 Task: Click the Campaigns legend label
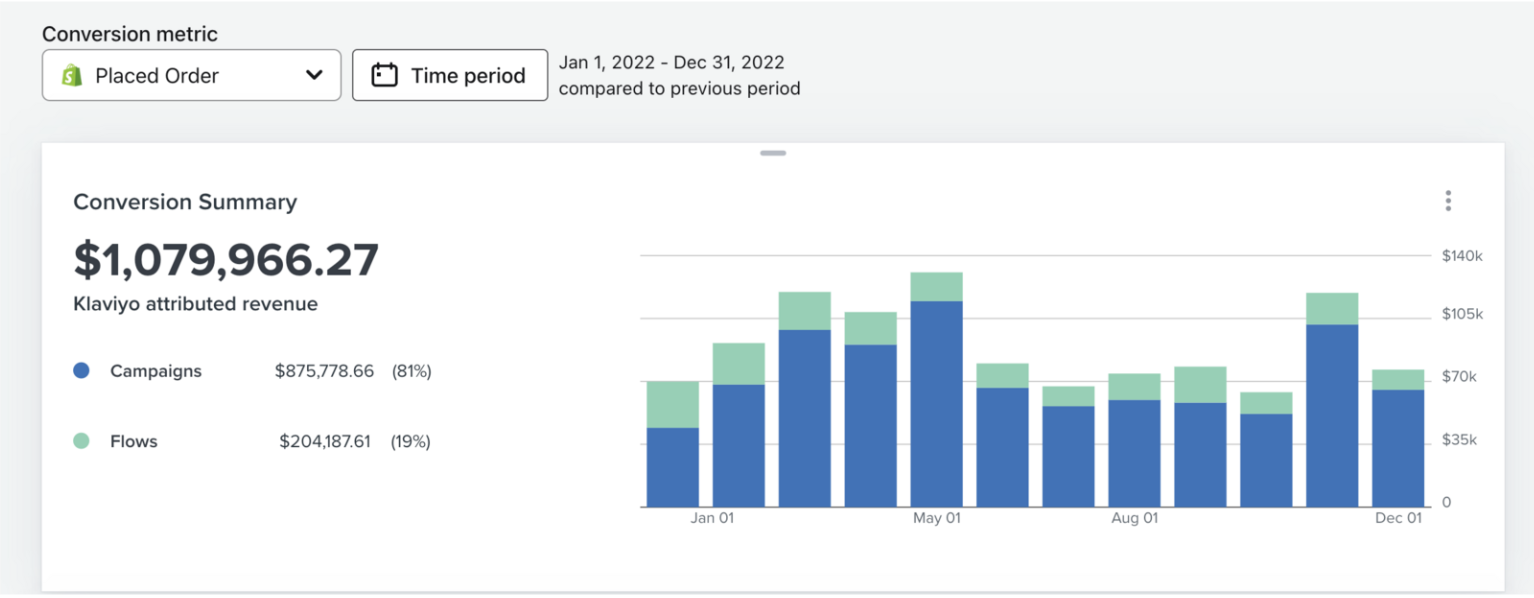point(155,370)
